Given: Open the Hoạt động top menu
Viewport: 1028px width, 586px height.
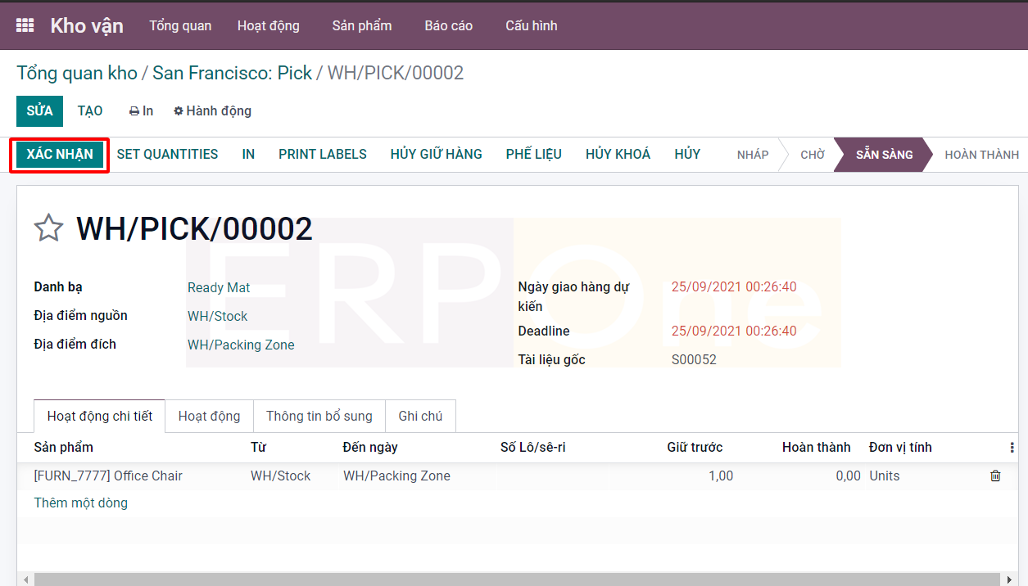Looking at the screenshot, I should pyautogui.click(x=268, y=26).
